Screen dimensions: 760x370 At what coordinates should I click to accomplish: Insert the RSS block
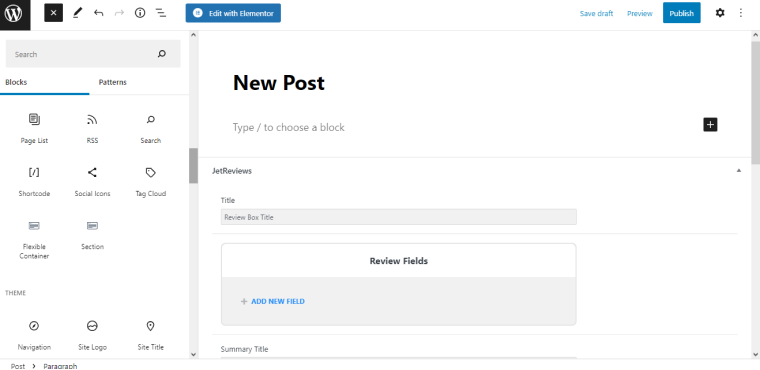(x=92, y=128)
